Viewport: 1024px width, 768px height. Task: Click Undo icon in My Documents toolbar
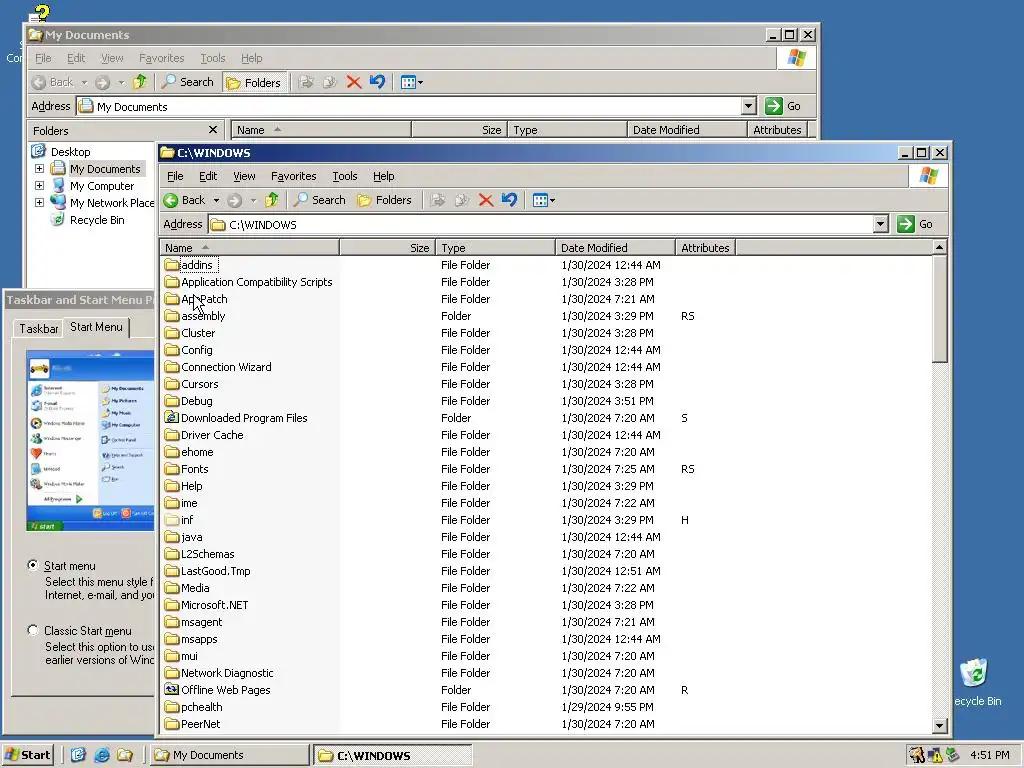click(377, 82)
